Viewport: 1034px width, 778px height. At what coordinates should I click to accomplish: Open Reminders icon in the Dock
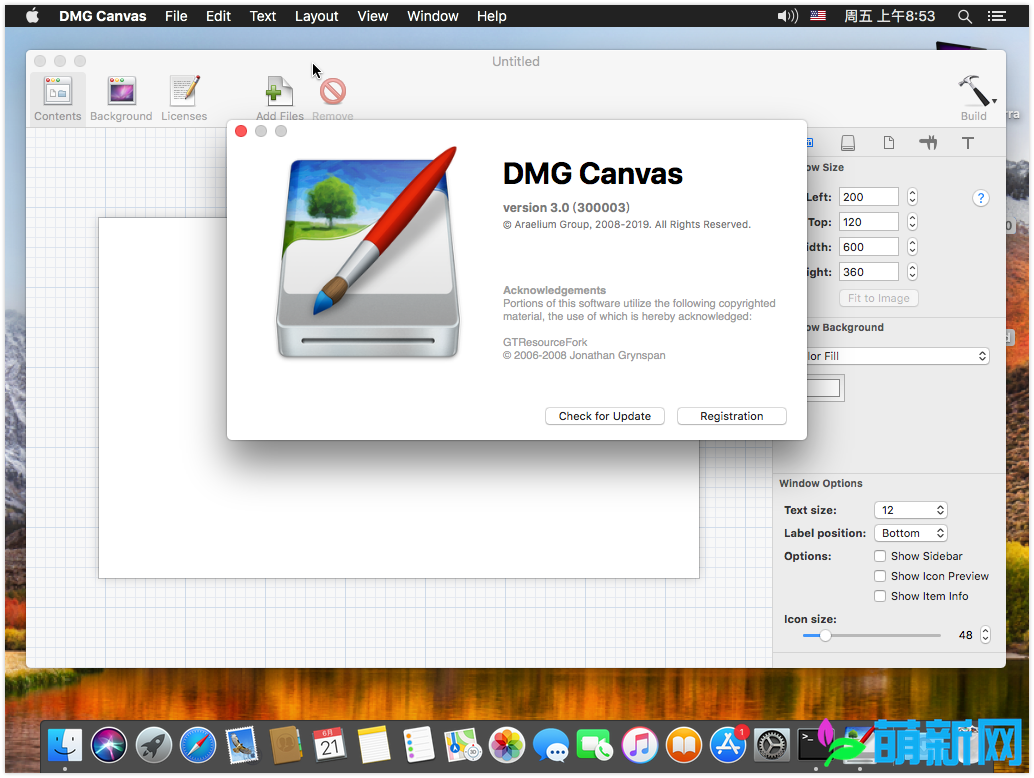coord(419,745)
